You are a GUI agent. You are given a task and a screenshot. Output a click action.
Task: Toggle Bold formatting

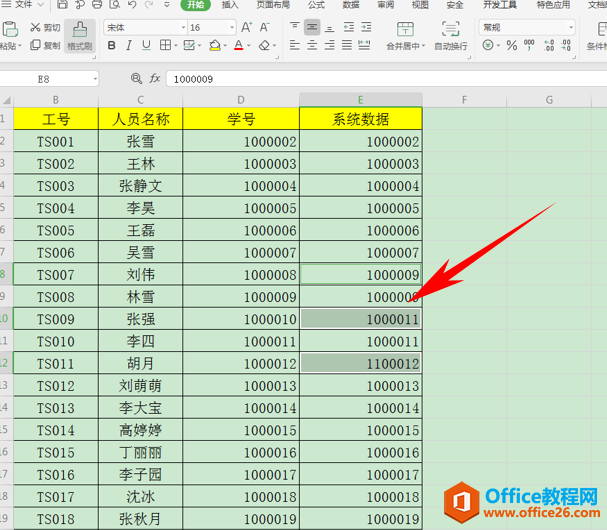tap(111, 45)
